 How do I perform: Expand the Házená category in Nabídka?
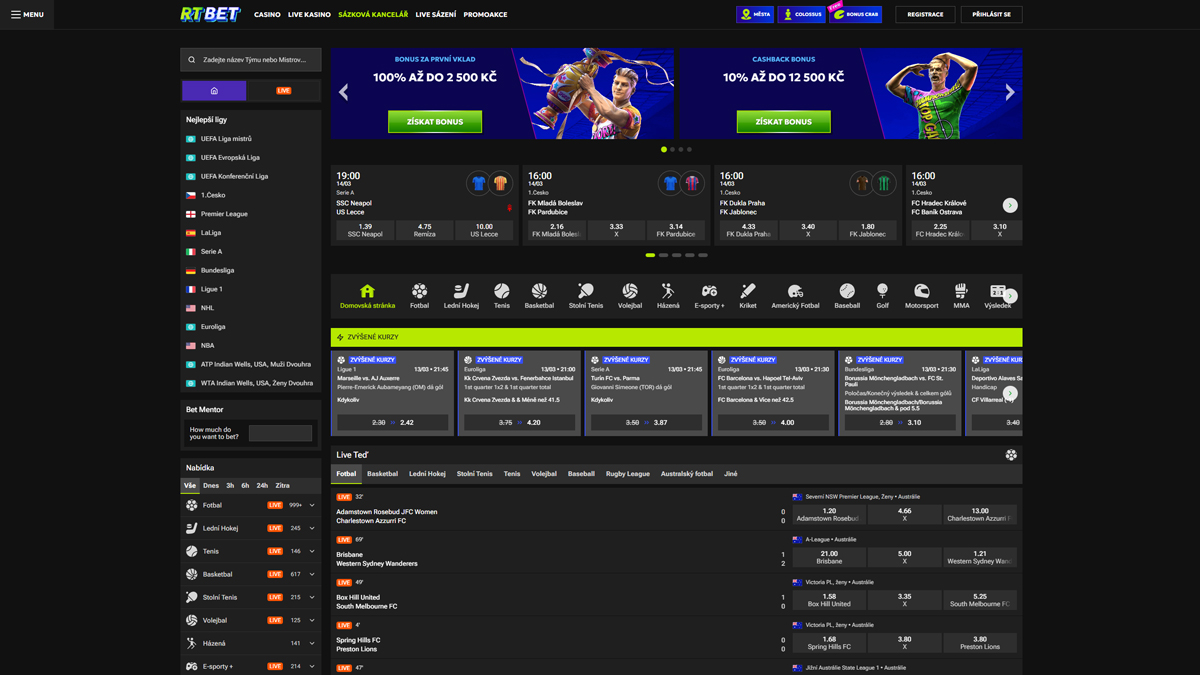pos(312,644)
